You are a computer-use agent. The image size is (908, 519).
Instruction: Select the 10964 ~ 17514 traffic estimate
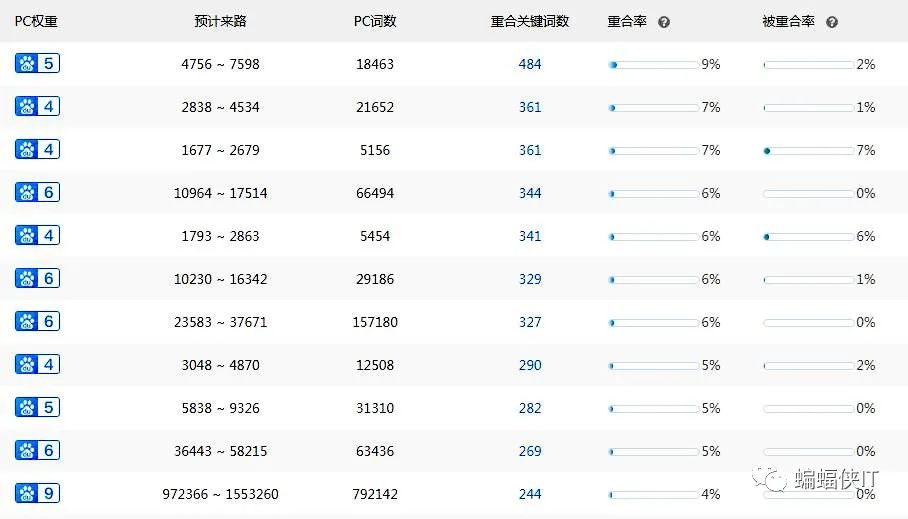pyautogui.click(x=220, y=193)
